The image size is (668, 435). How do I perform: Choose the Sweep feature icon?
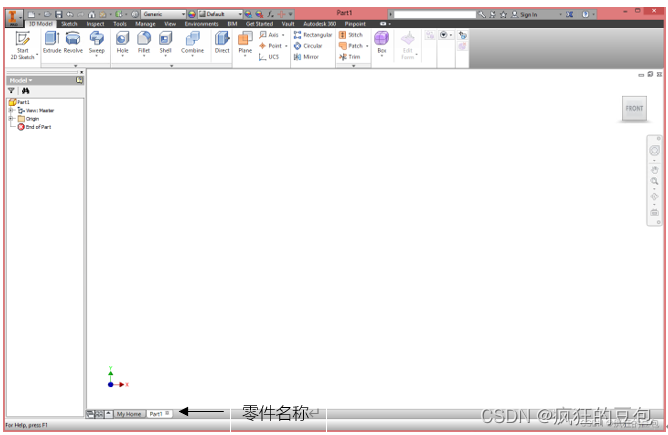(x=97, y=41)
